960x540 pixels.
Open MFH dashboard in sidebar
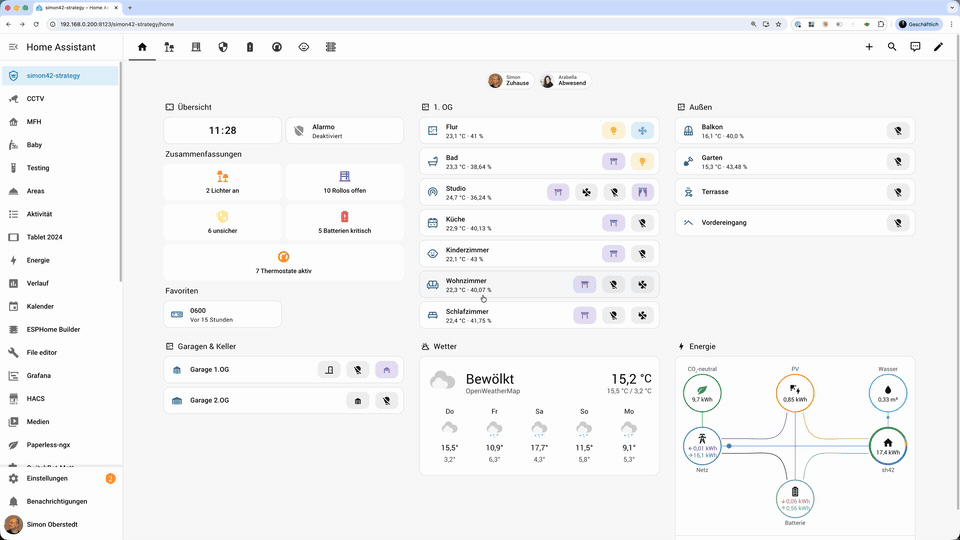coord(60,122)
